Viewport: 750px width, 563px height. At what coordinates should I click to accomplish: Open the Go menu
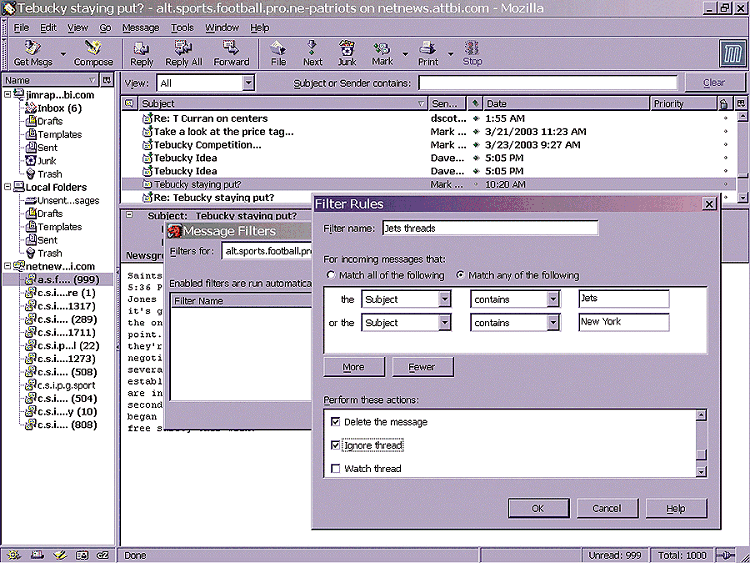pos(105,28)
